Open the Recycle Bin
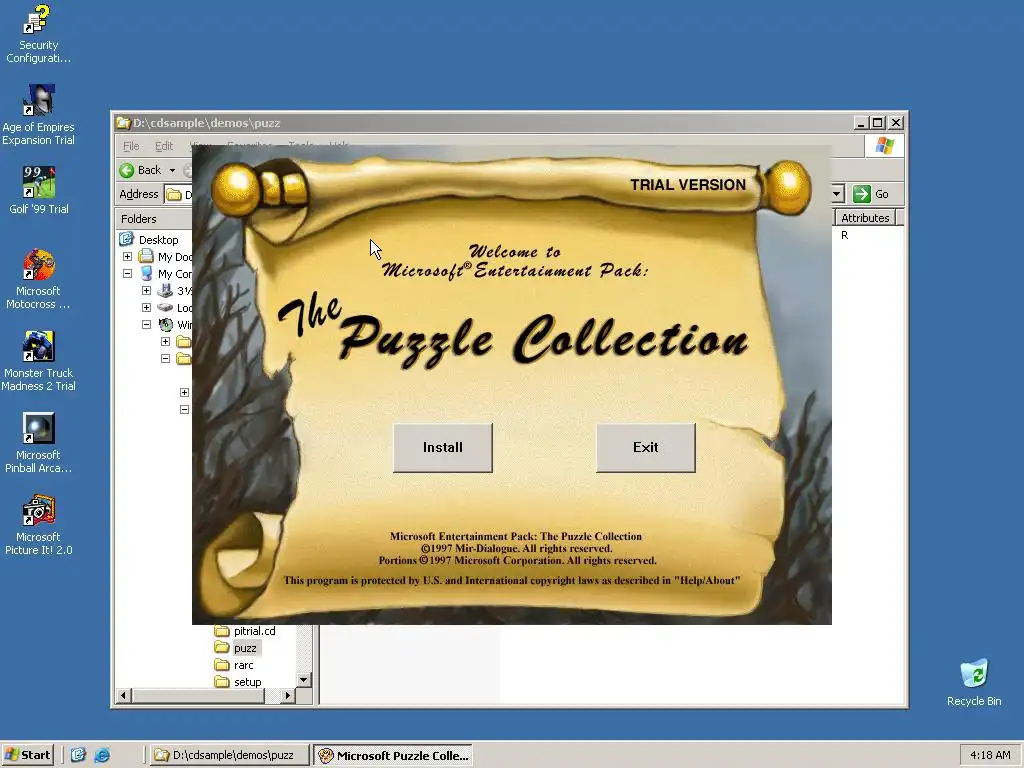Viewport: 1024px width, 768px height. (x=974, y=682)
